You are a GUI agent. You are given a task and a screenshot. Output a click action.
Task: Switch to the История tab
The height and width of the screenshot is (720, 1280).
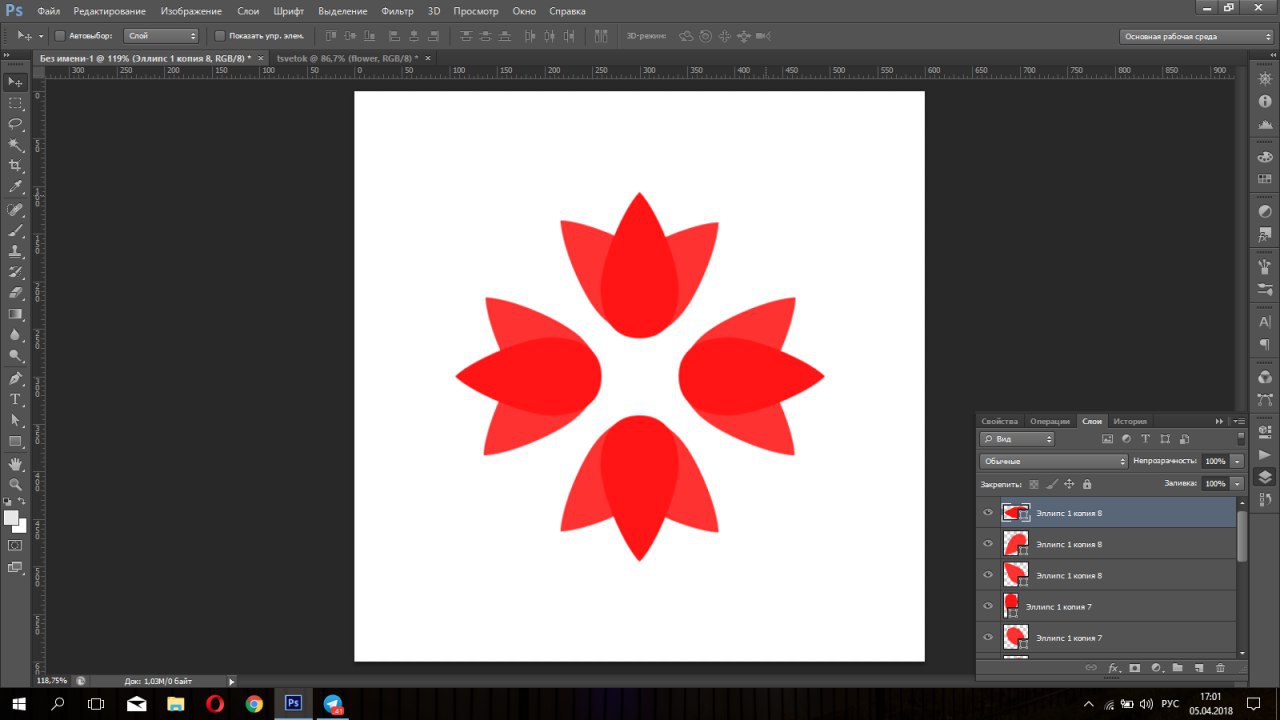click(x=1130, y=421)
